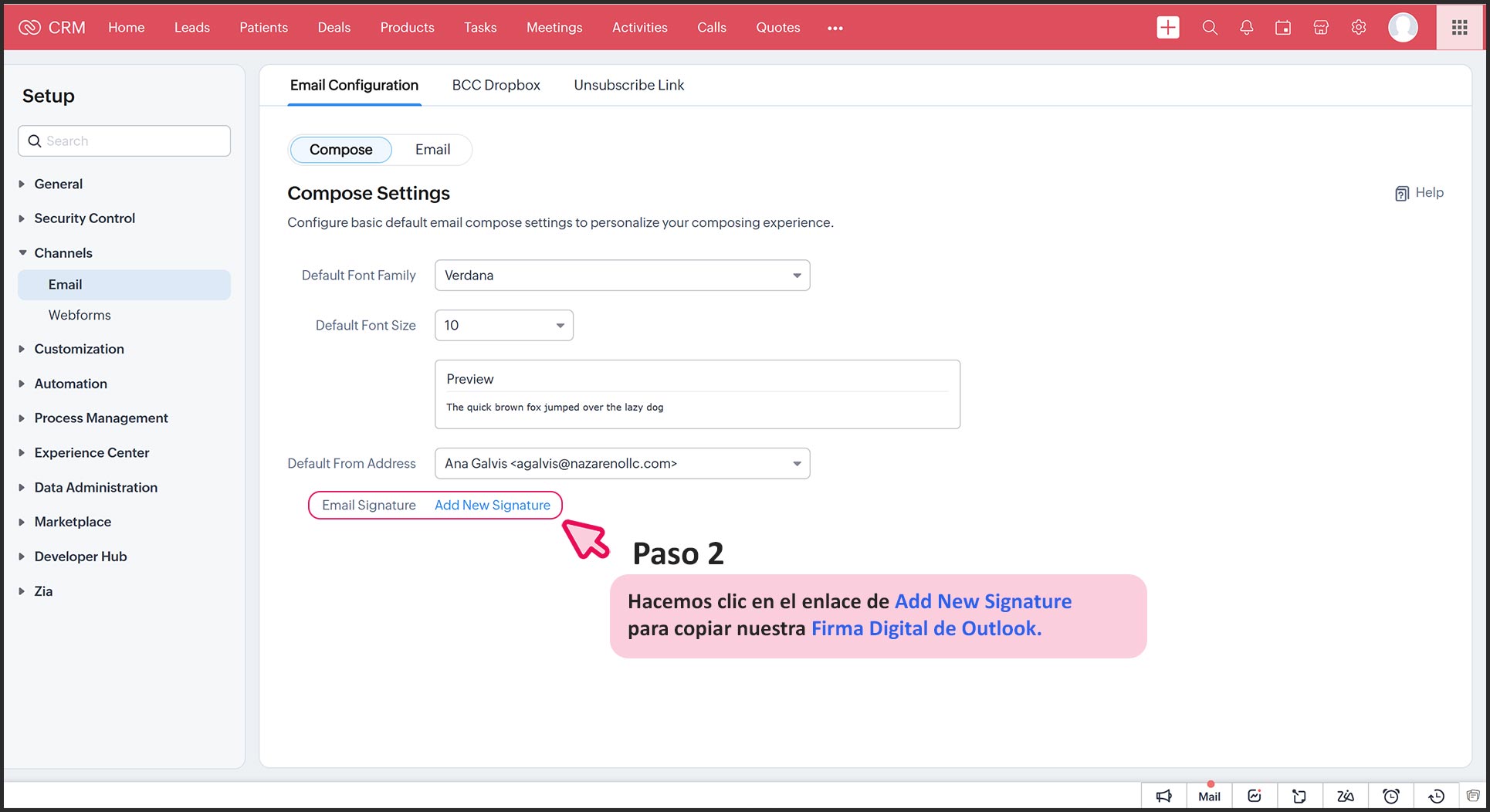
Task: Click the plus Create New icon
Action: point(1167,28)
